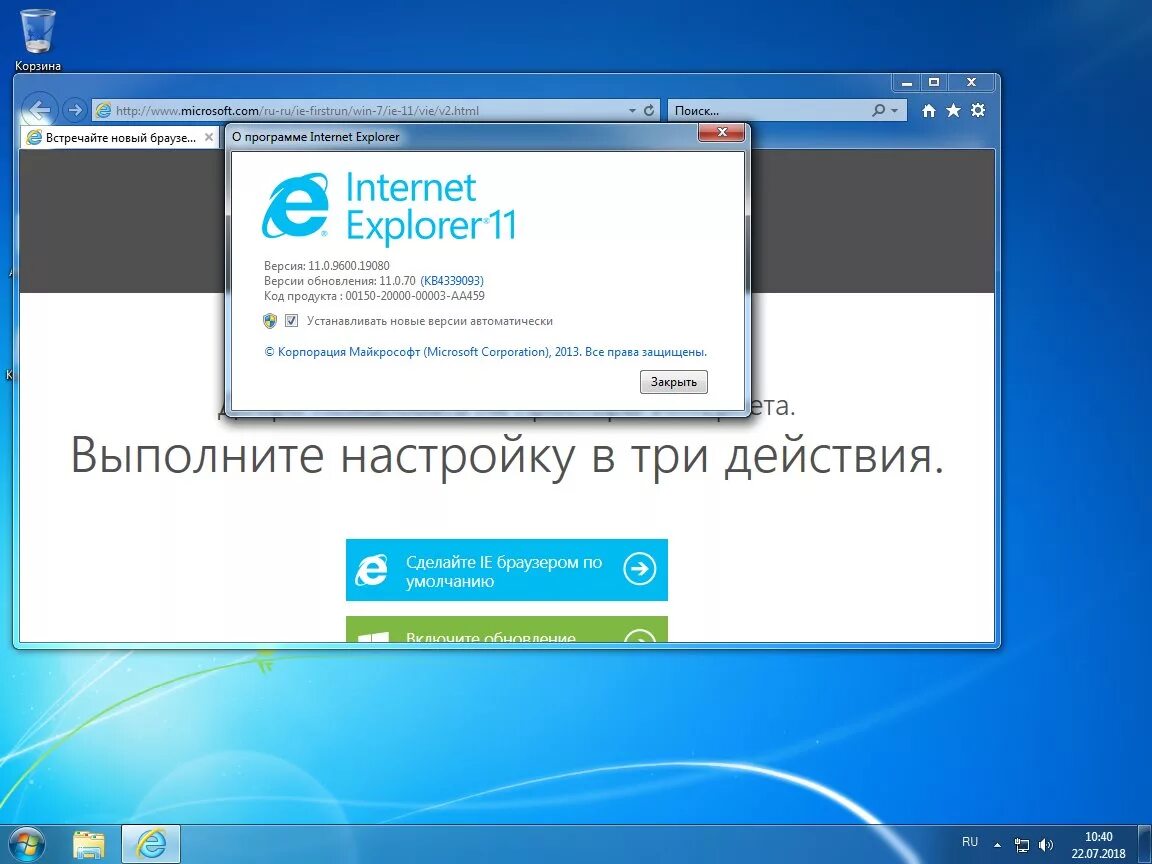Open the volume speaker tray icon
The height and width of the screenshot is (864, 1152).
(1045, 845)
